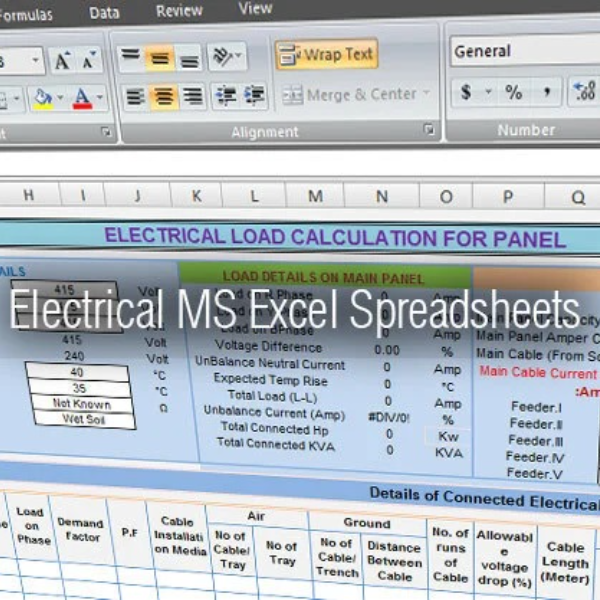Click the Merge & Center button
600x600 pixels.
(349, 95)
